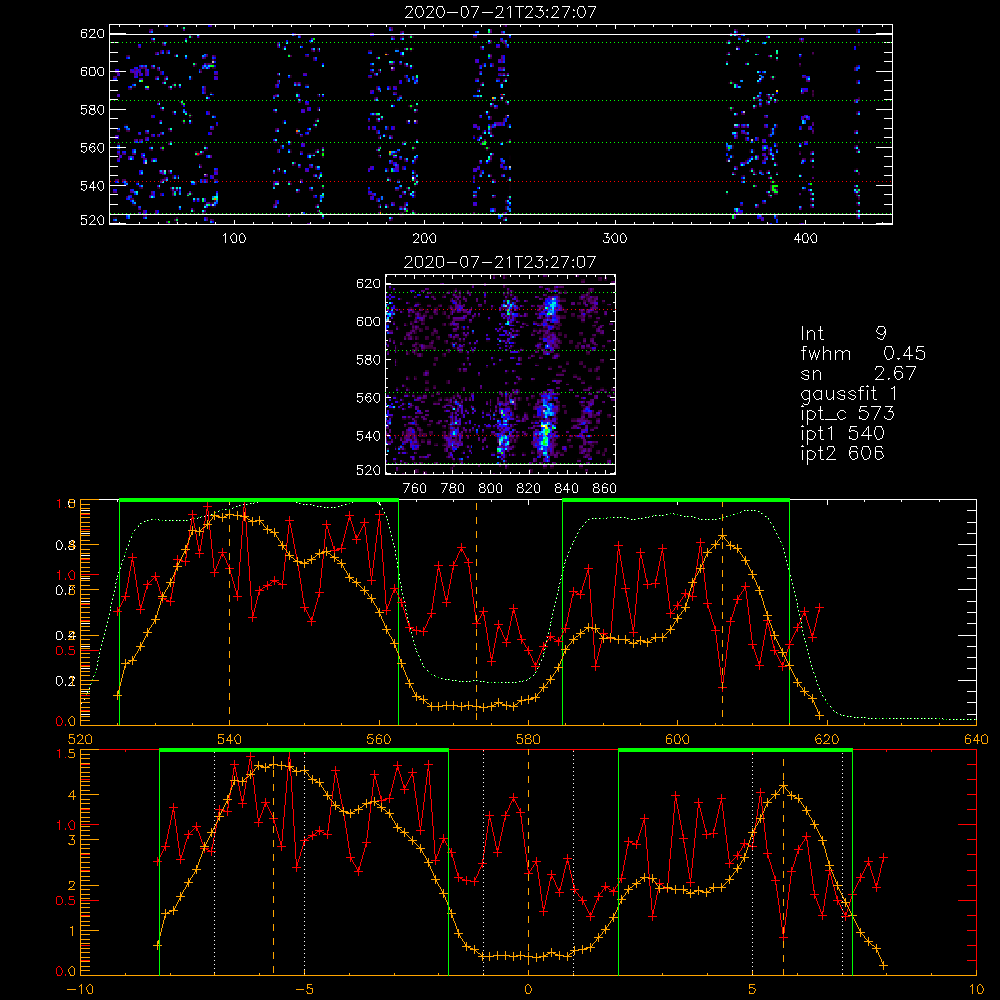Click y-axis label 520 on top image
The image size is (1000, 1000).
(92, 220)
